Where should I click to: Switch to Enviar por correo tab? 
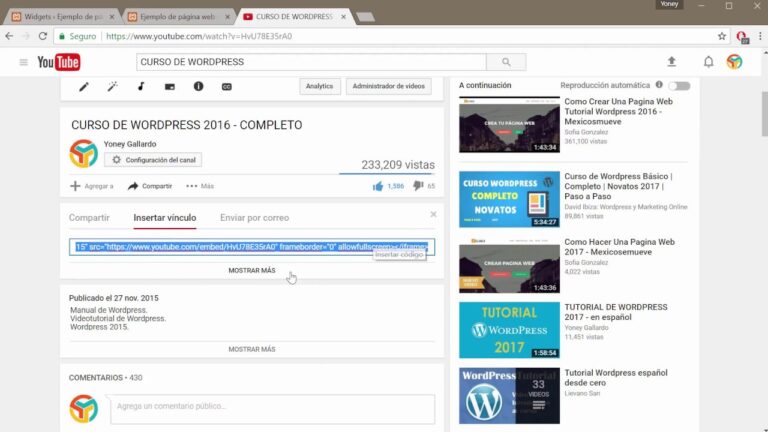point(254,218)
